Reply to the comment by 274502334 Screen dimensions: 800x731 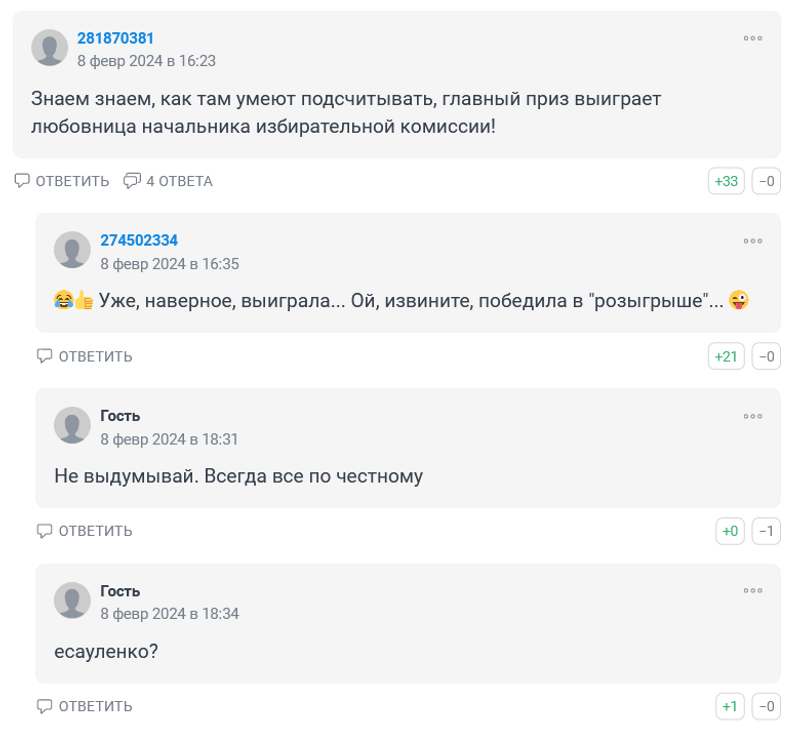85,356
